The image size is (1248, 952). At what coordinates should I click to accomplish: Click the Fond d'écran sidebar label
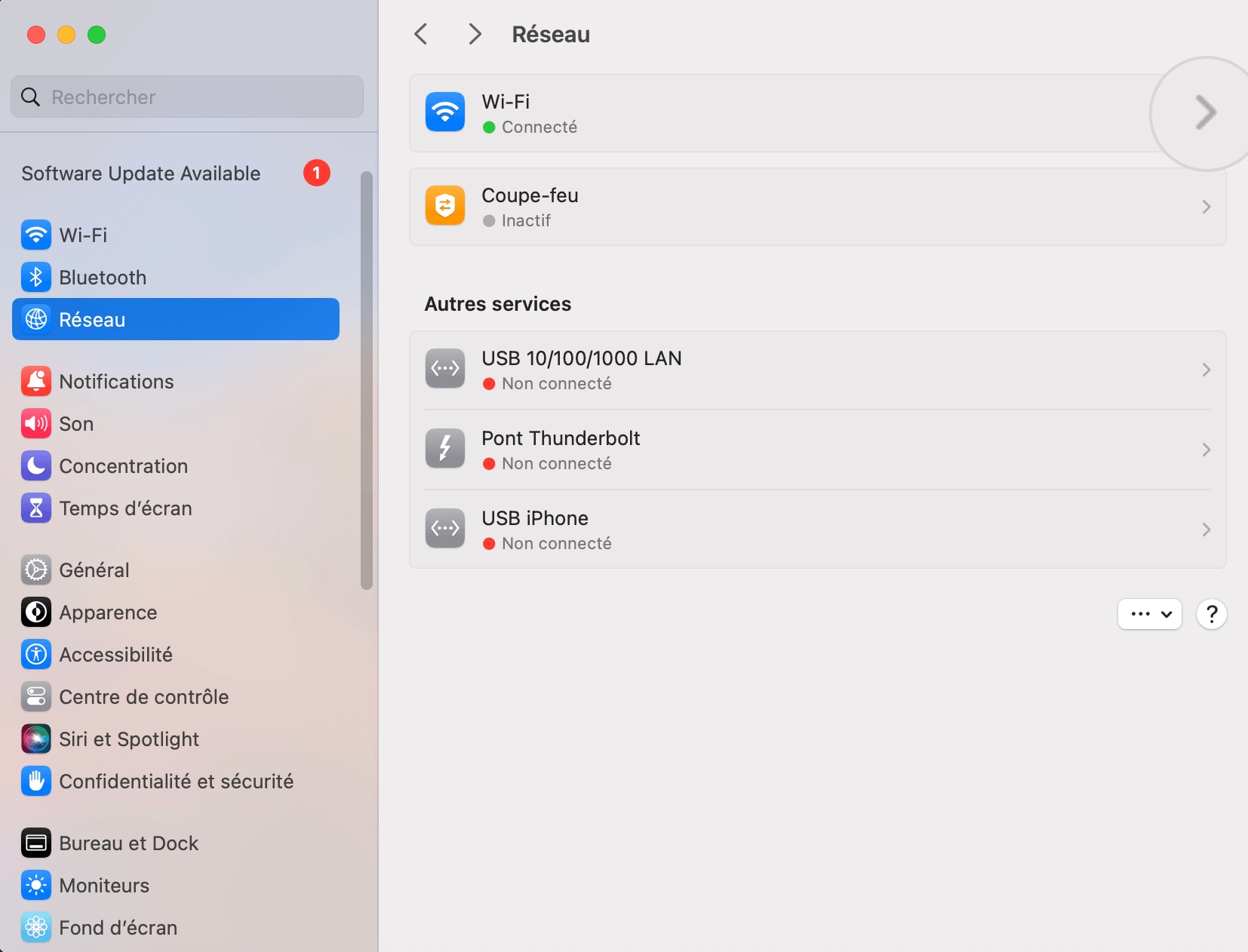tap(118, 928)
